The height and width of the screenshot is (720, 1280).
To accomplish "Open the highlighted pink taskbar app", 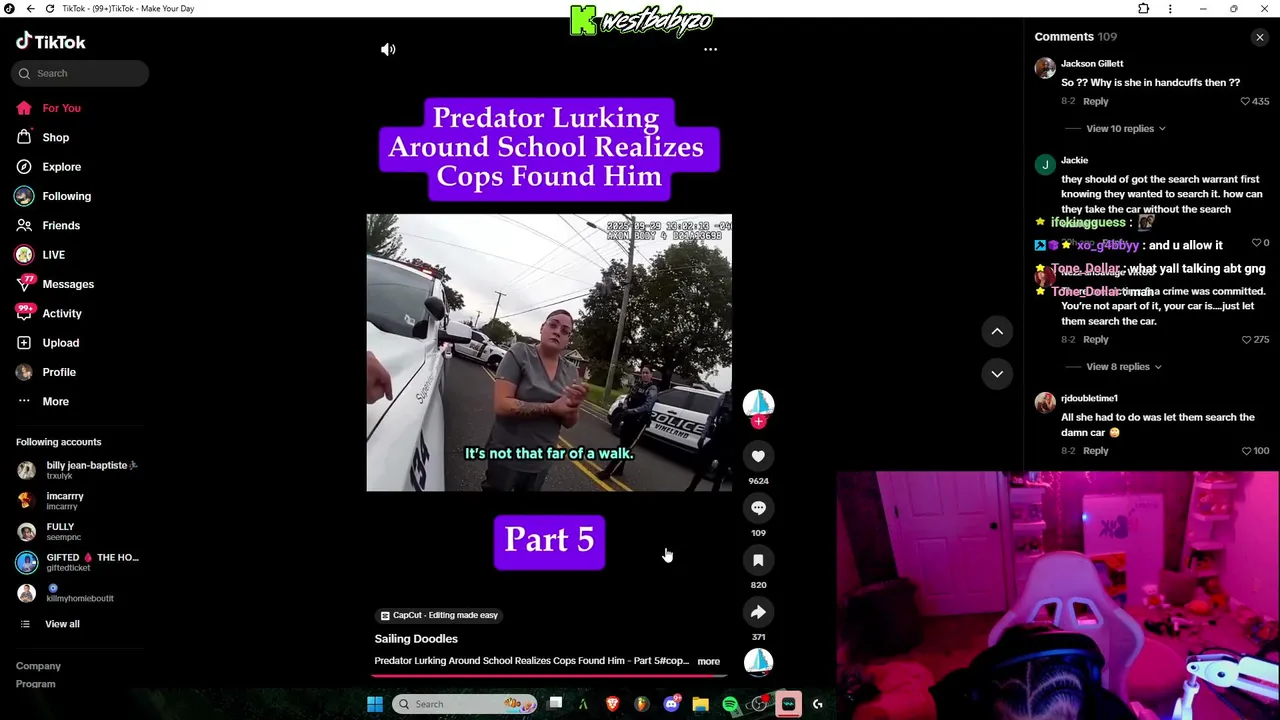I will click(788, 704).
